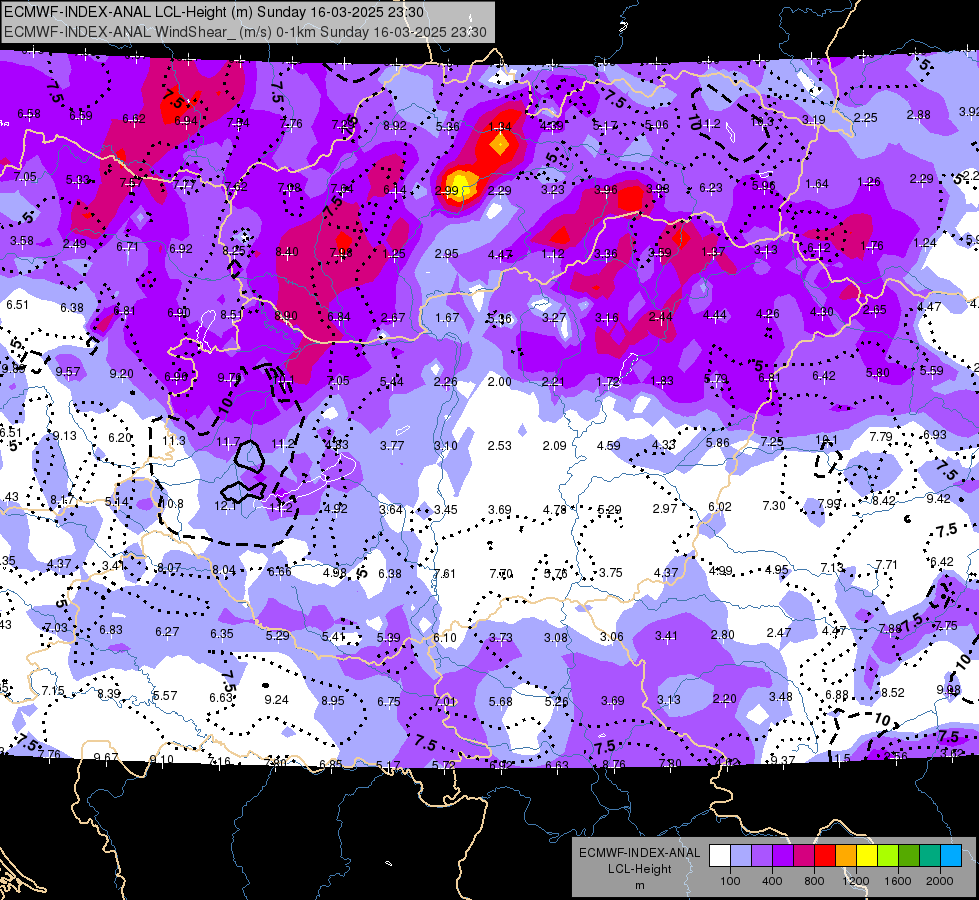Click the wind shear value "2.88"

point(918,115)
